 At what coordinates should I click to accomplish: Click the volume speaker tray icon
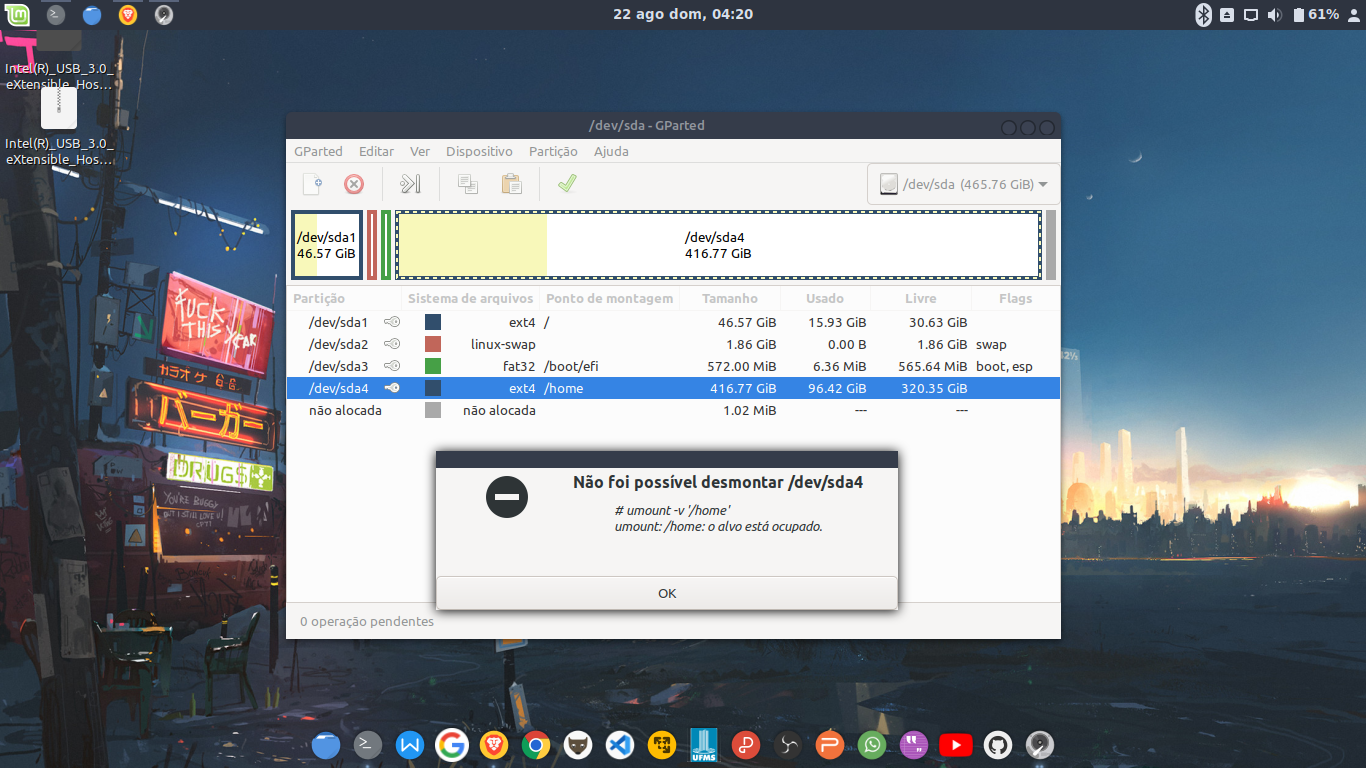(1274, 14)
